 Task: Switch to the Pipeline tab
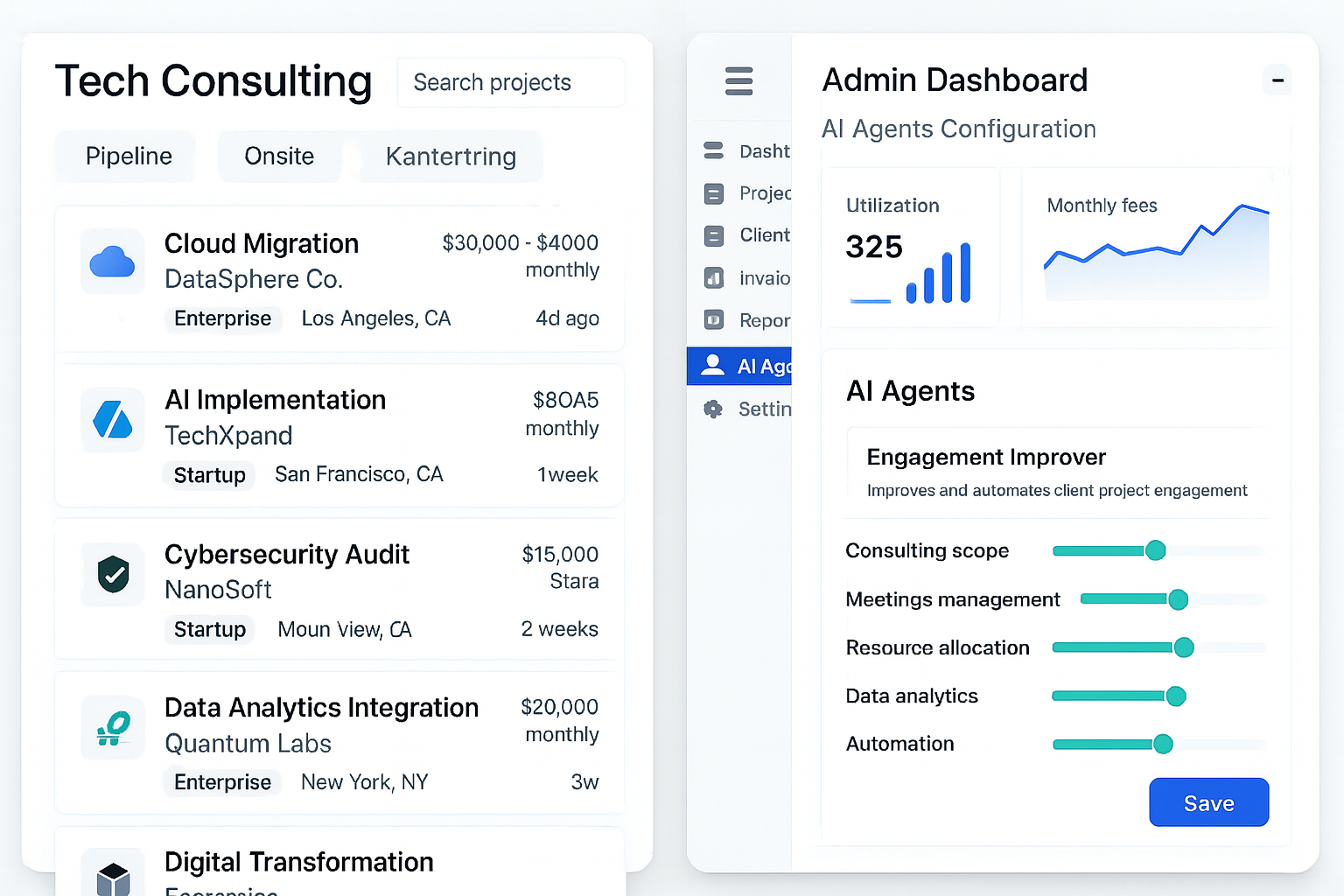(x=129, y=157)
